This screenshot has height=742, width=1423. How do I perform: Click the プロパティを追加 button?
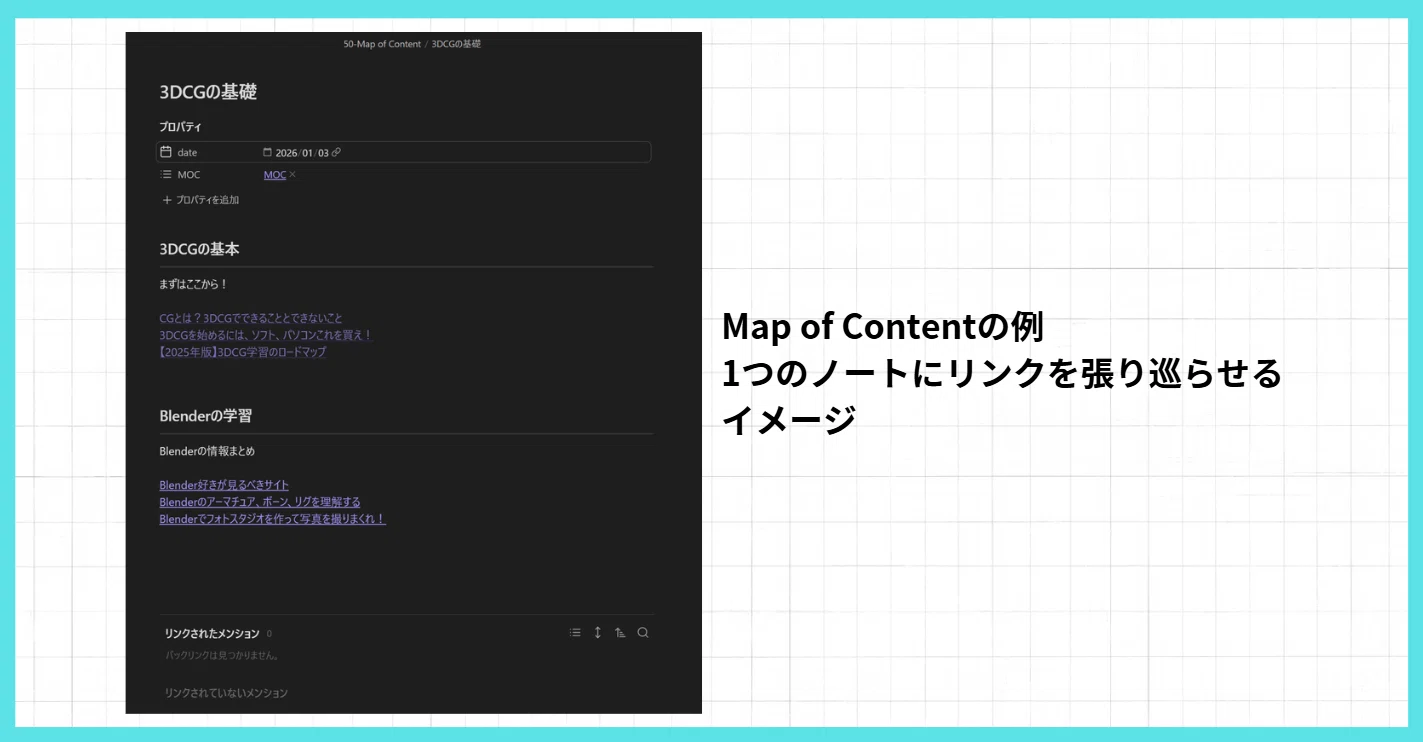coord(200,200)
